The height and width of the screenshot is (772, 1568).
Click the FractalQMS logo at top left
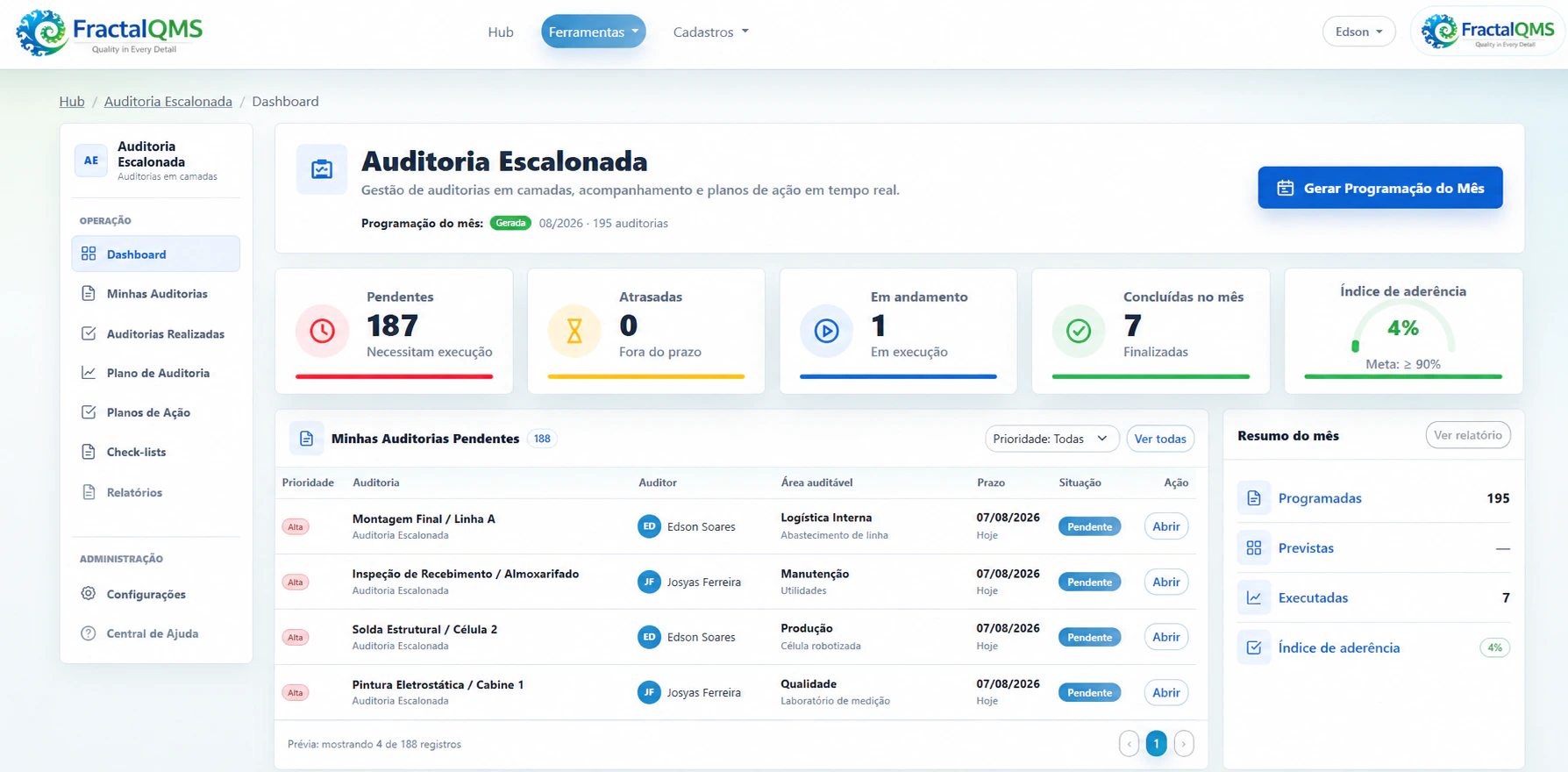pyautogui.click(x=110, y=33)
